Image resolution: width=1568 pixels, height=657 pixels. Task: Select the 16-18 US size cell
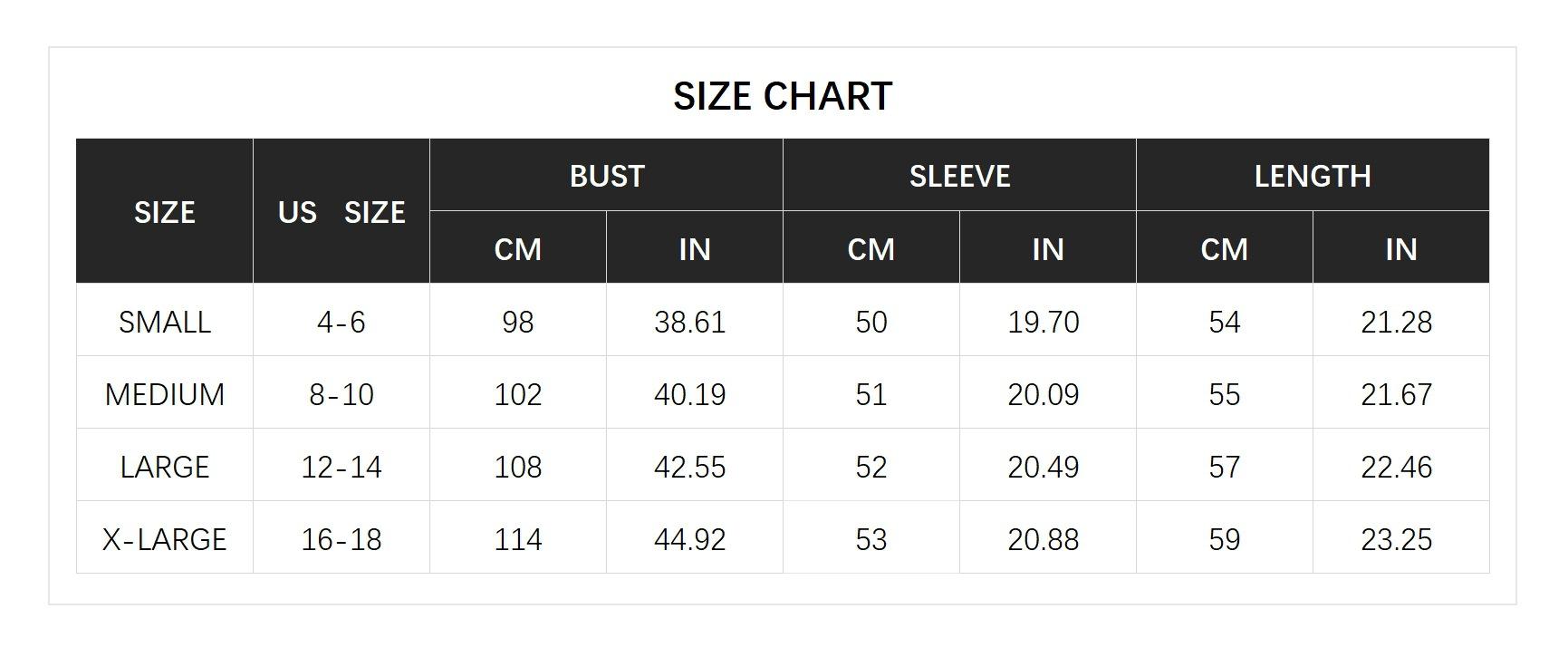coord(341,539)
